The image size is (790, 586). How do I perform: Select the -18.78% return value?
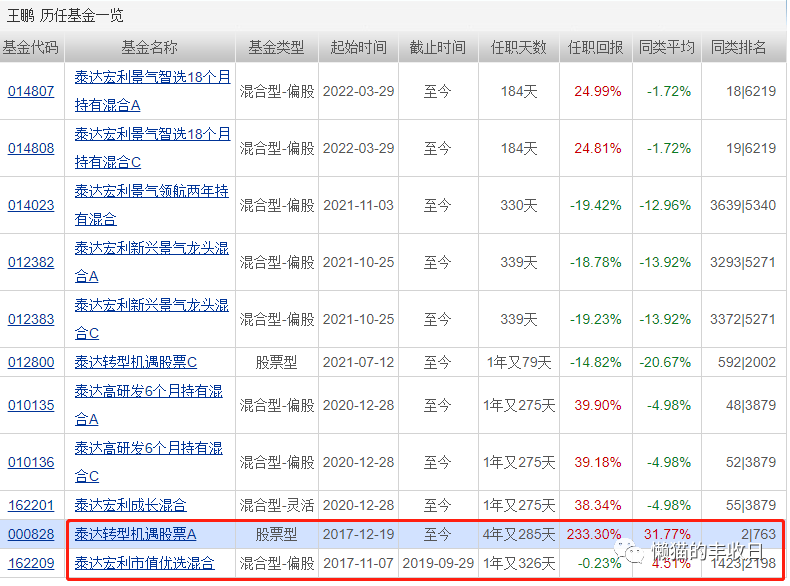(596, 262)
